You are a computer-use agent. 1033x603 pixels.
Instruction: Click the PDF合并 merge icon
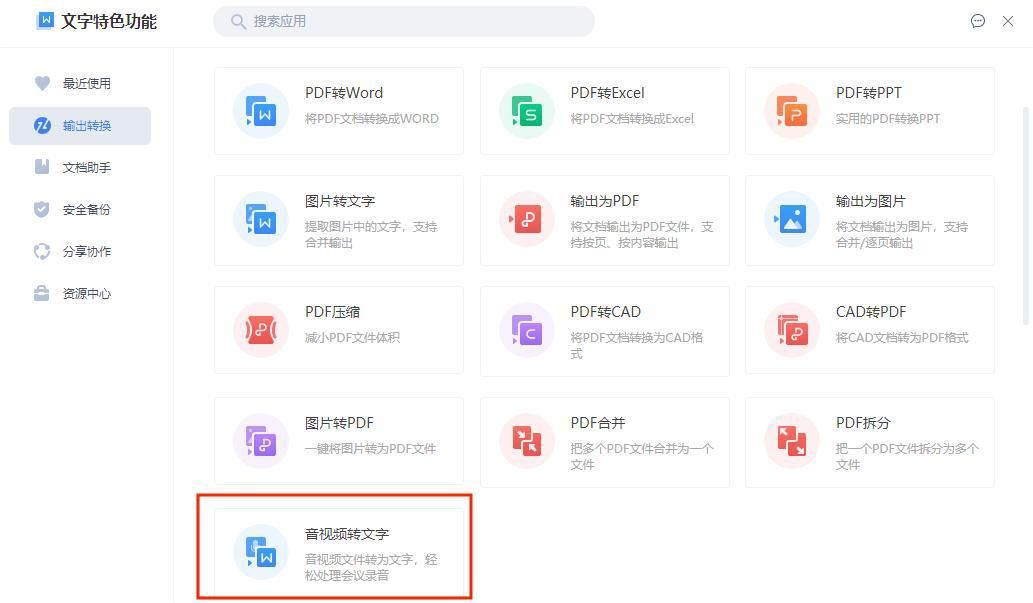click(x=526, y=441)
